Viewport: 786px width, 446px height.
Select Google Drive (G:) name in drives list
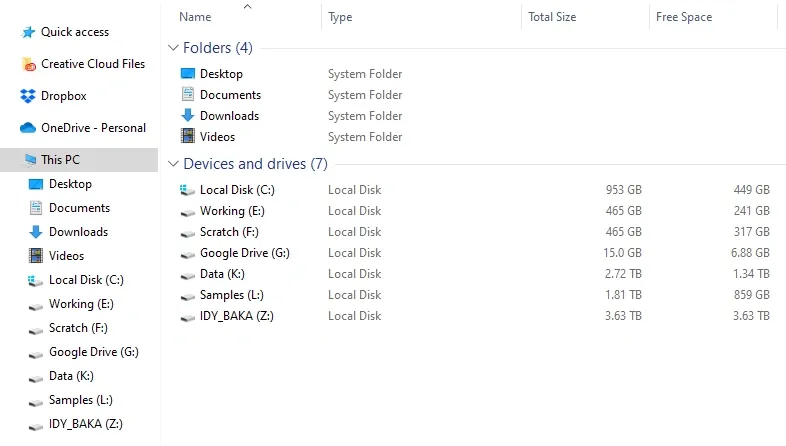(x=245, y=253)
